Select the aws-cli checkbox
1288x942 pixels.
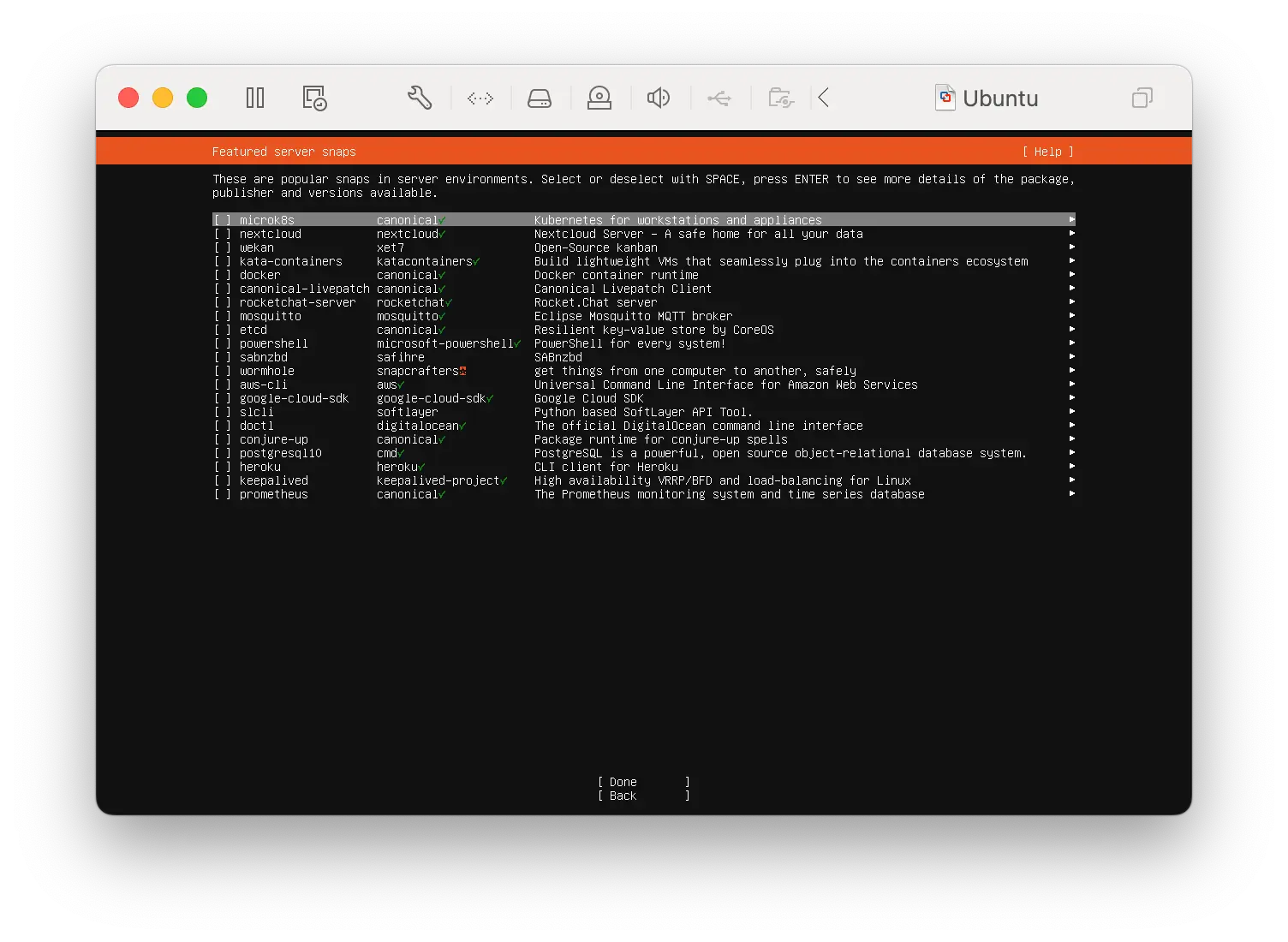pyautogui.click(x=223, y=385)
